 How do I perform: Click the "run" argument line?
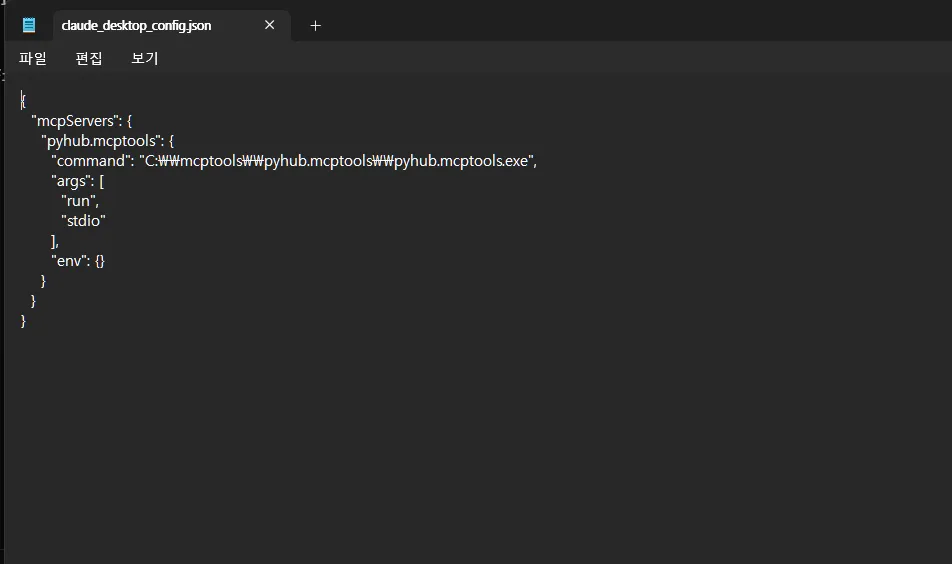point(80,201)
